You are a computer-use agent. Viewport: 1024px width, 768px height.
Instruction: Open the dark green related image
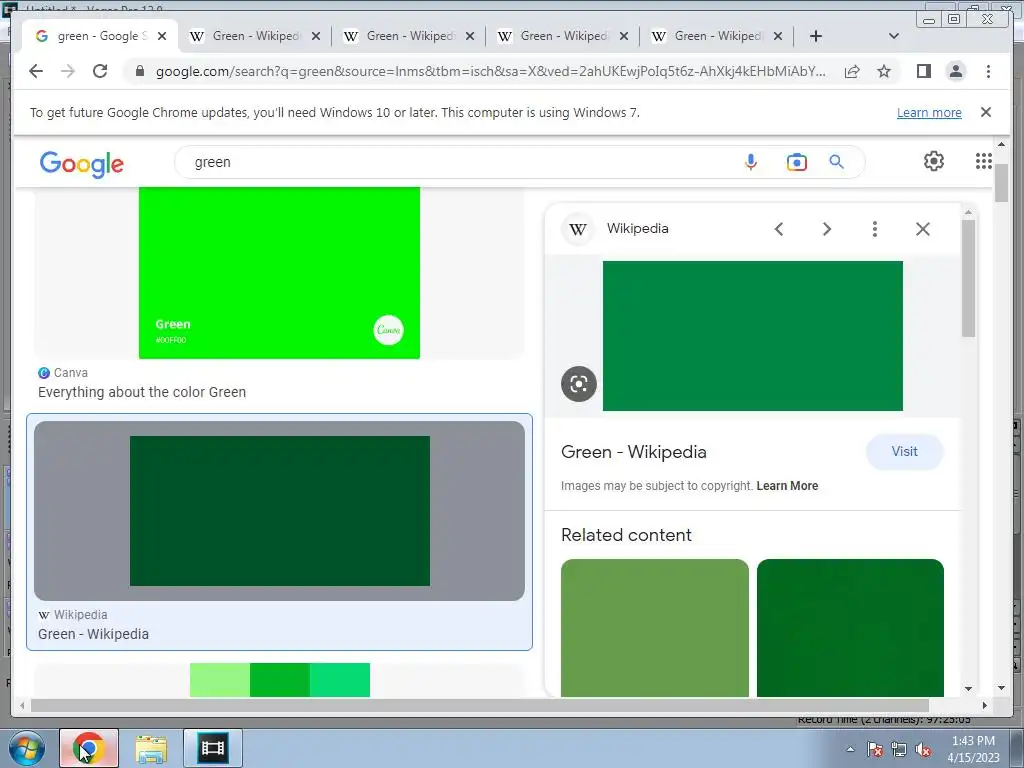(850, 628)
